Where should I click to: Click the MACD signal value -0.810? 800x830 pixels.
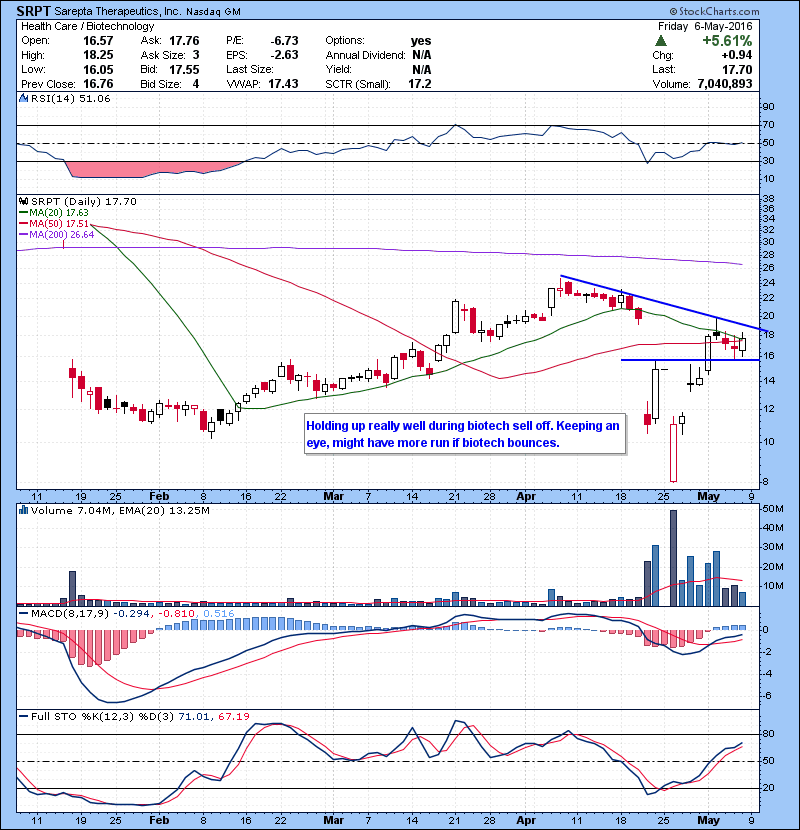tap(178, 614)
